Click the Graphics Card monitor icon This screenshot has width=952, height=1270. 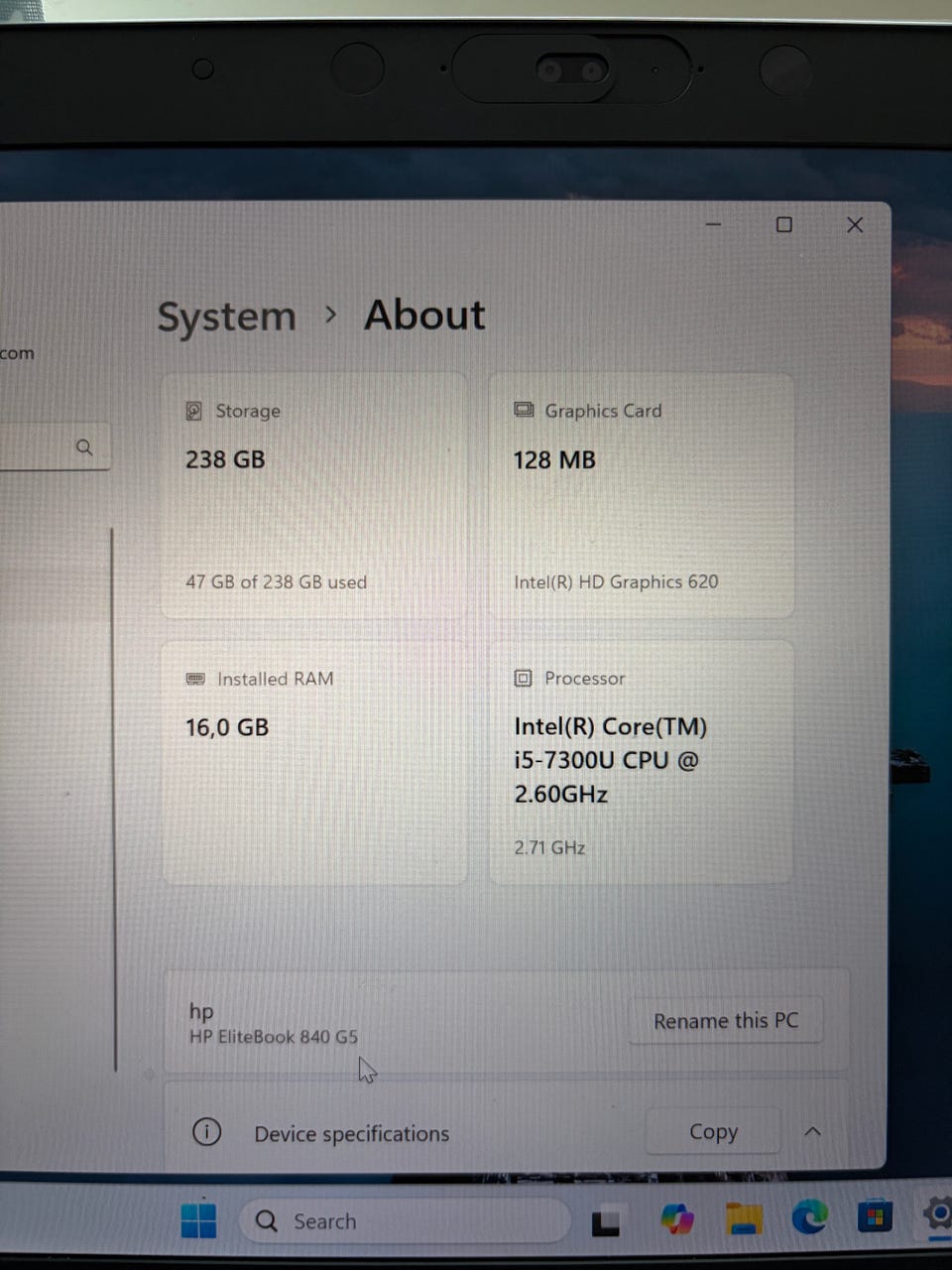click(x=524, y=410)
